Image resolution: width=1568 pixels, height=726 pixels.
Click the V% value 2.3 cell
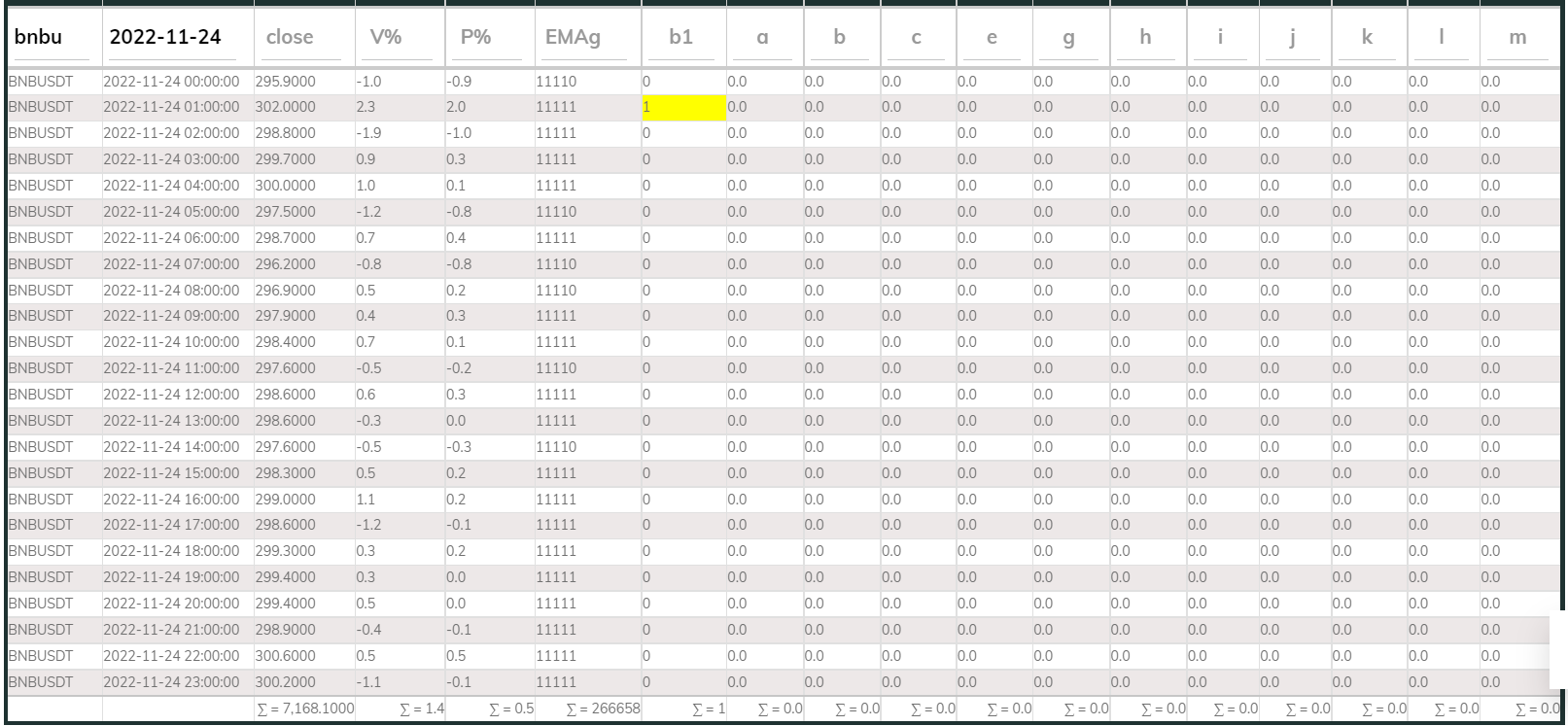click(366, 108)
